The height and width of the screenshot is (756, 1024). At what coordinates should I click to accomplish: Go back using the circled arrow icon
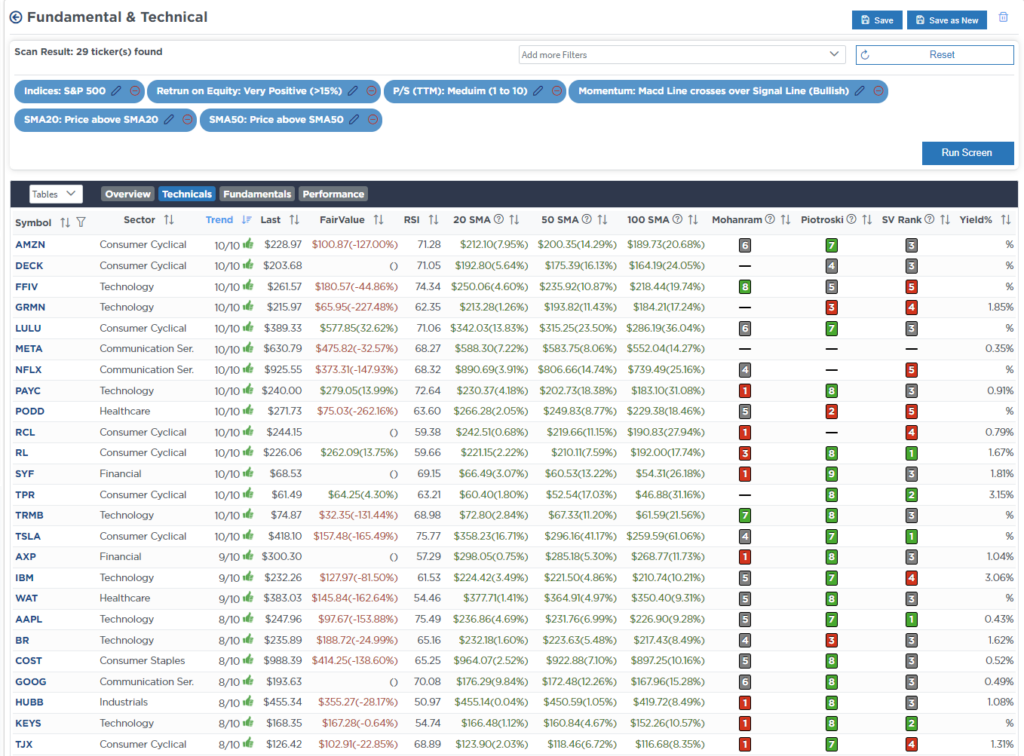click(x=16, y=18)
